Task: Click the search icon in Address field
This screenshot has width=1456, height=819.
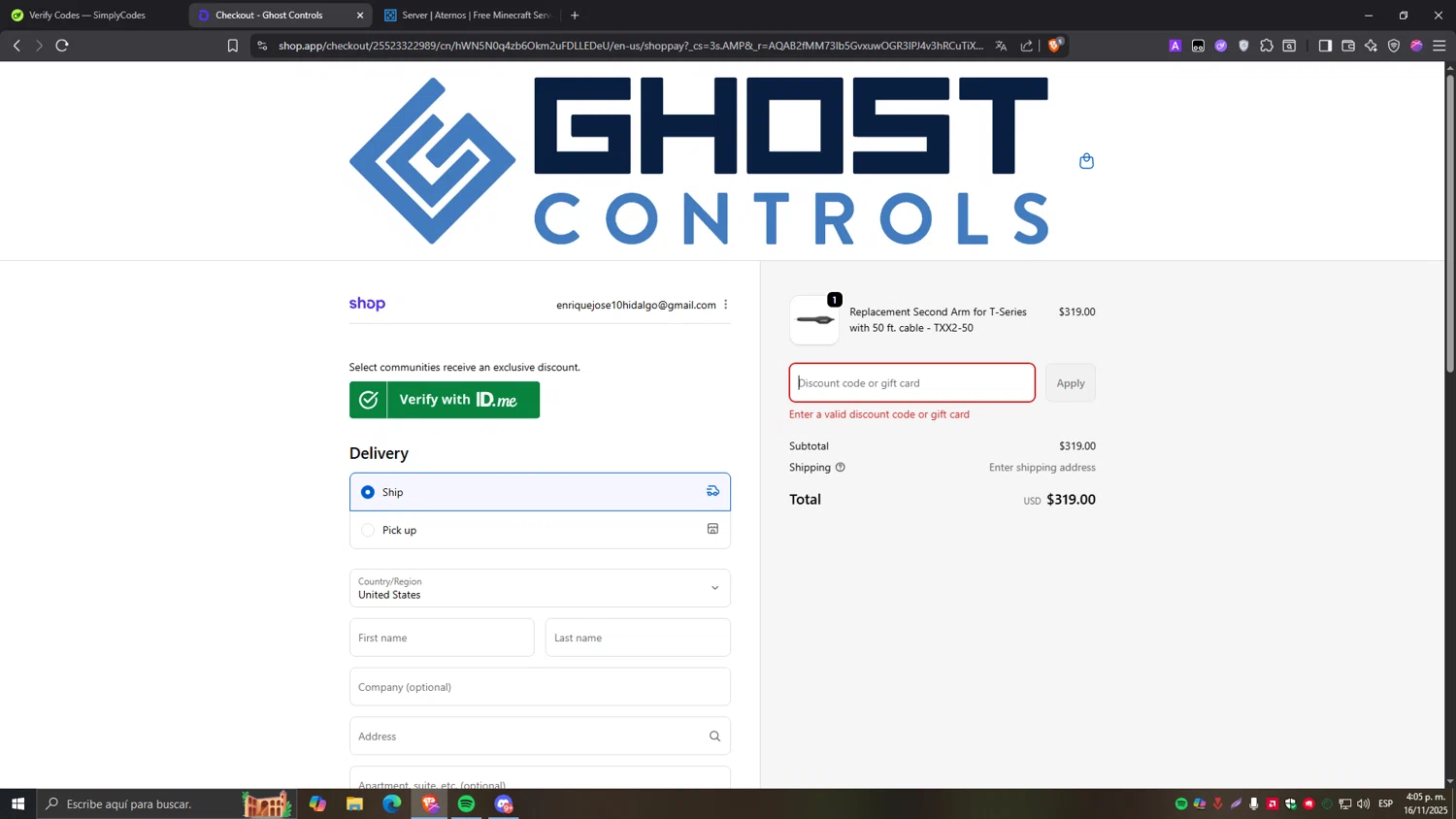Action: pyautogui.click(x=714, y=737)
